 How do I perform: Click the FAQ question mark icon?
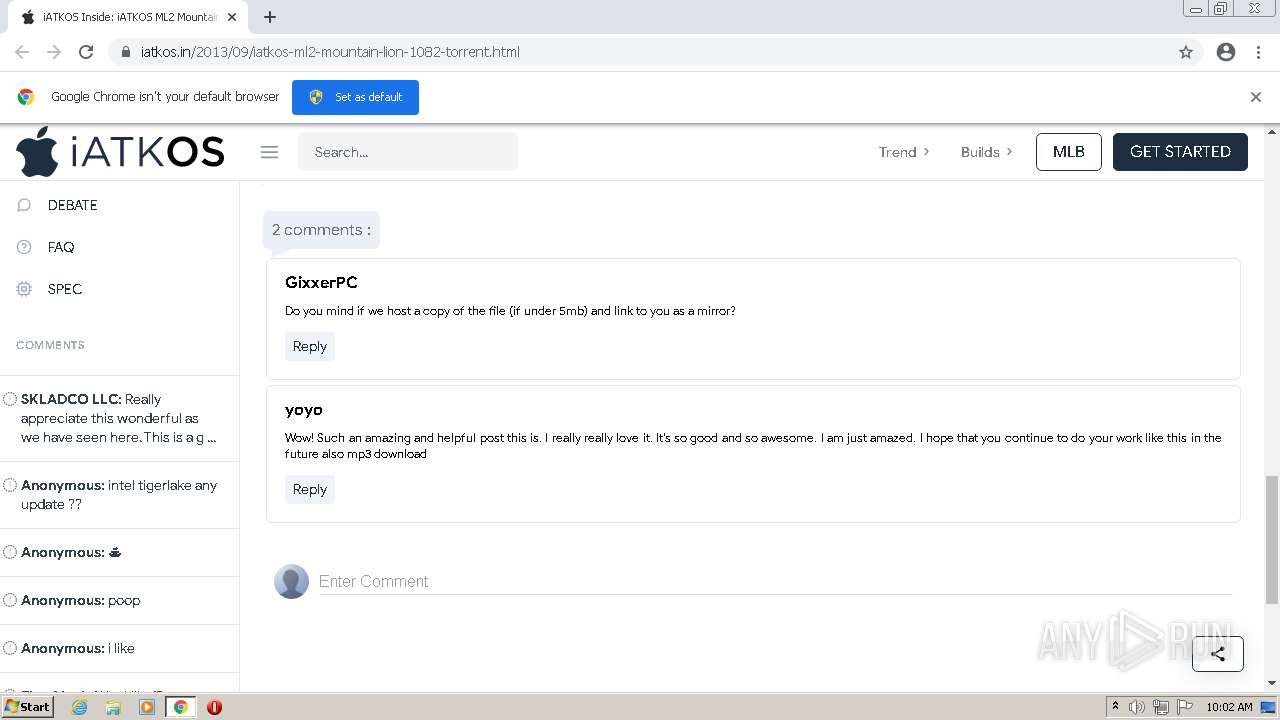point(24,247)
